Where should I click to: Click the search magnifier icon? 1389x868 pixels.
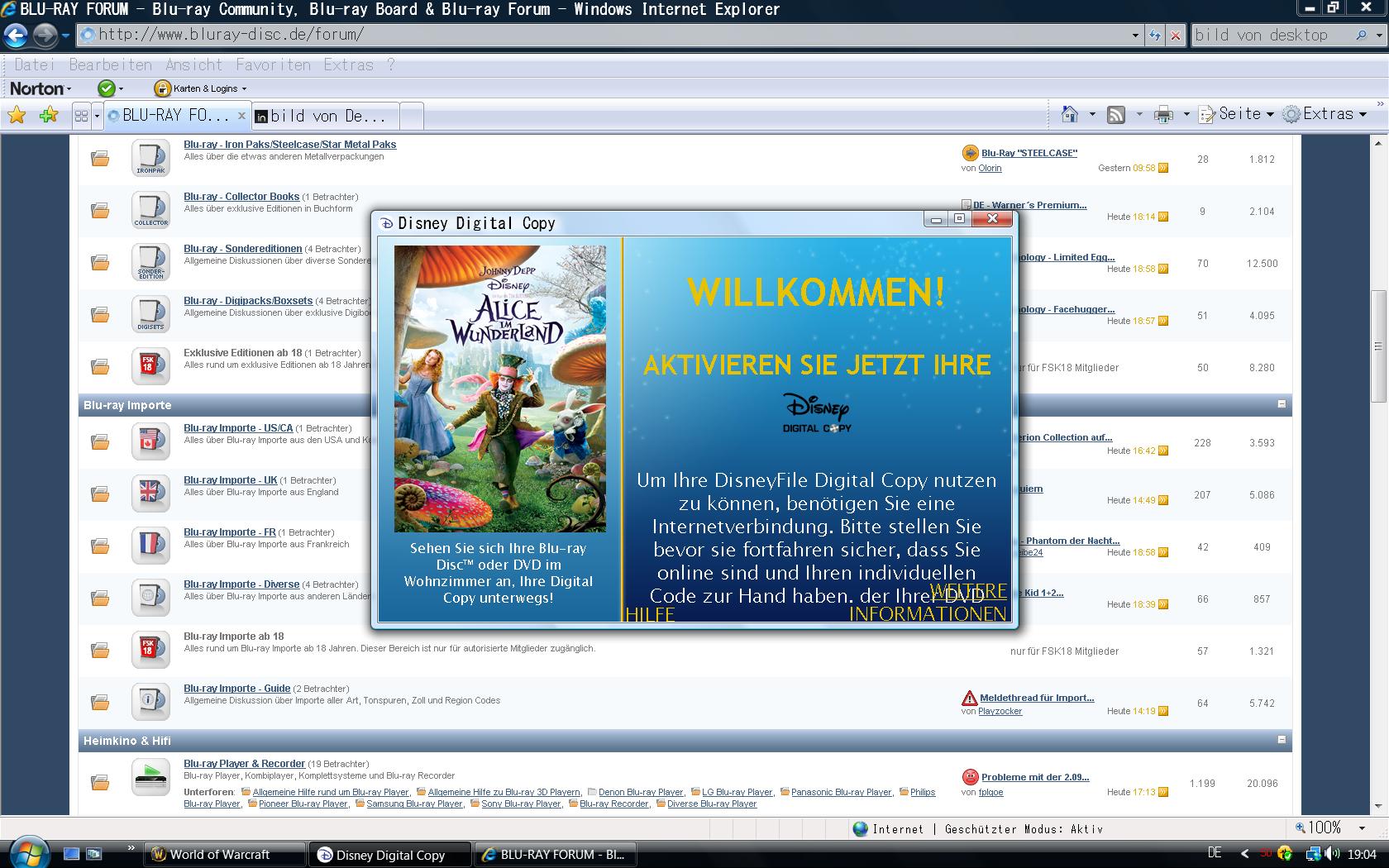pyautogui.click(x=1361, y=35)
